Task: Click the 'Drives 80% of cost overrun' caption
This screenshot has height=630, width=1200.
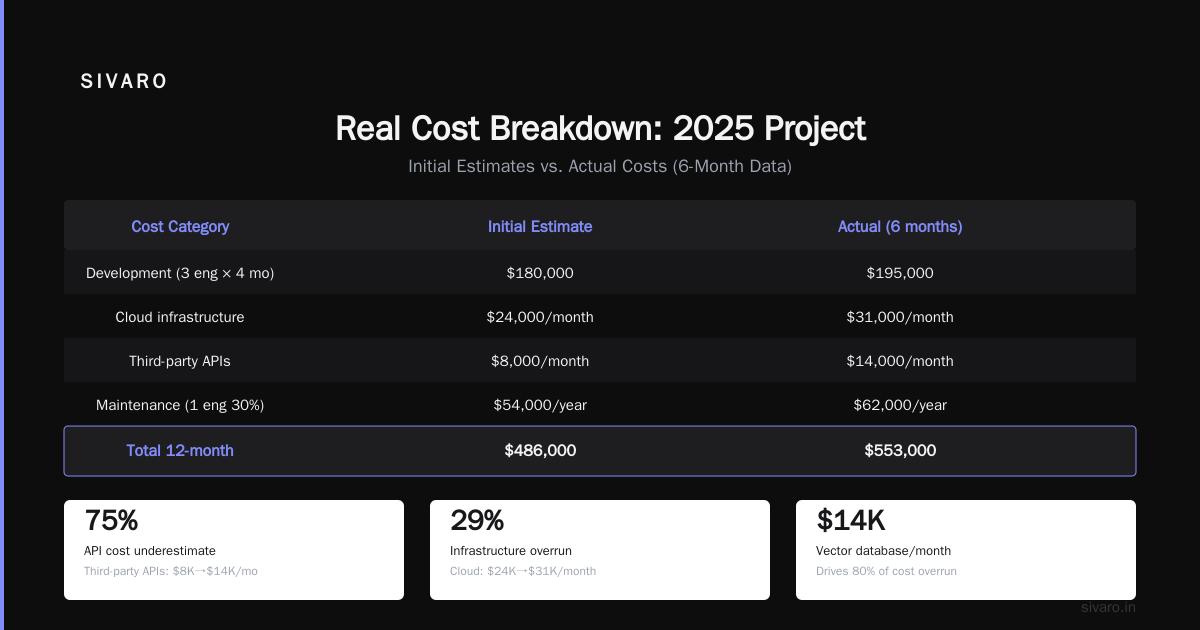Action: pyautogui.click(x=887, y=571)
